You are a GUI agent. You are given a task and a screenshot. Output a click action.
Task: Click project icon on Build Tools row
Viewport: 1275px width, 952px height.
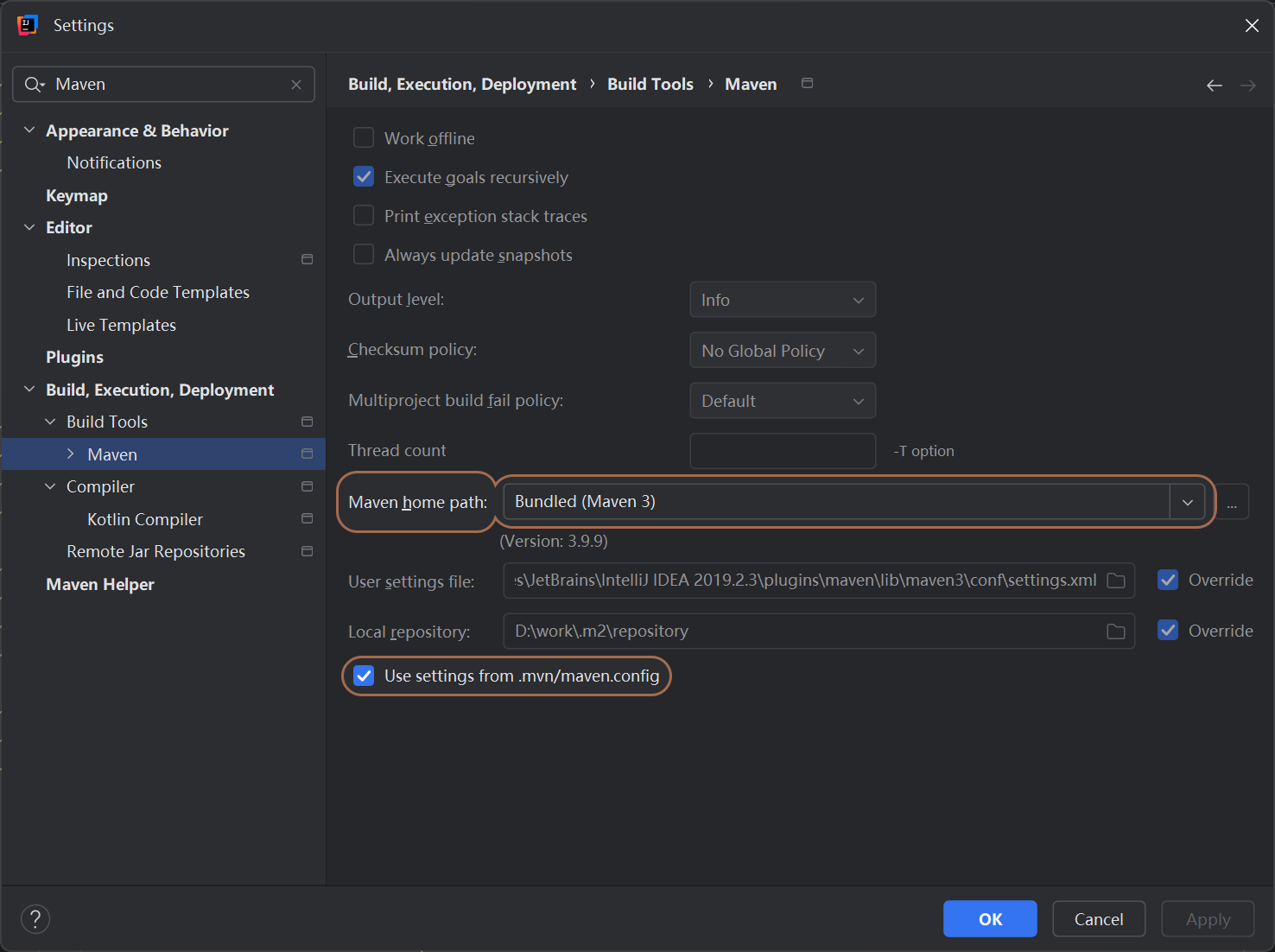pyautogui.click(x=307, y=422)
